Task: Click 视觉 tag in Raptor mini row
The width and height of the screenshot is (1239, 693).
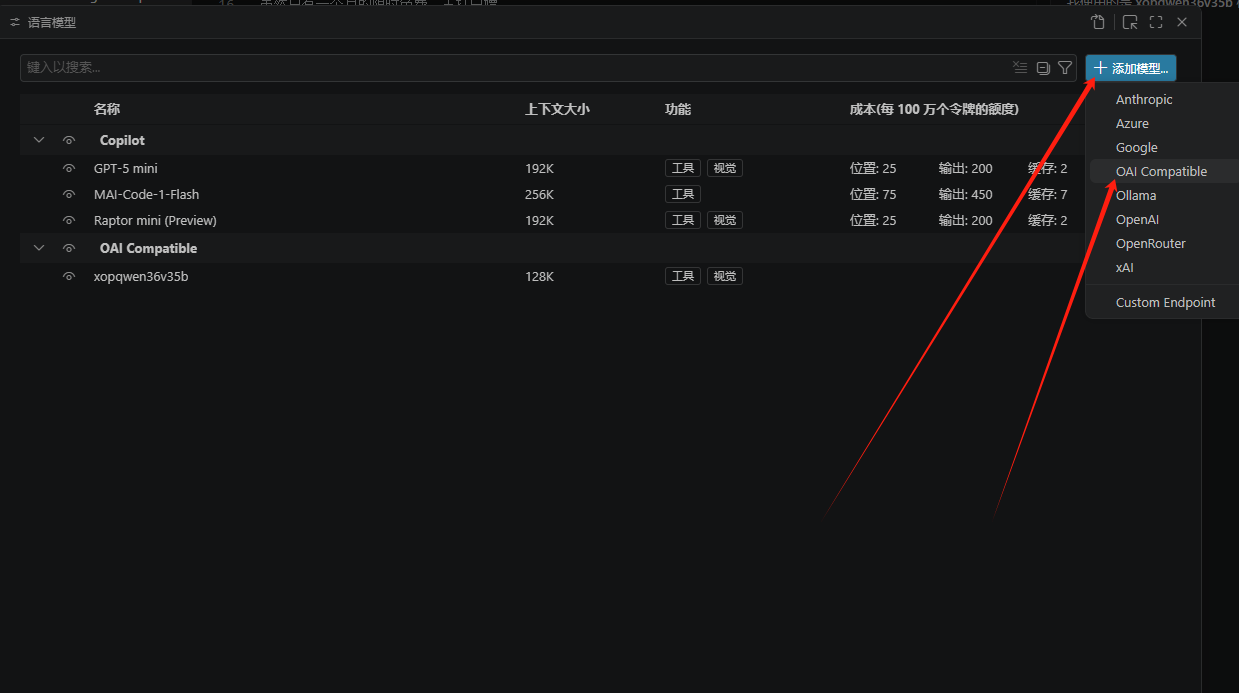Action: pyautogui.click(x=725, y=221)
